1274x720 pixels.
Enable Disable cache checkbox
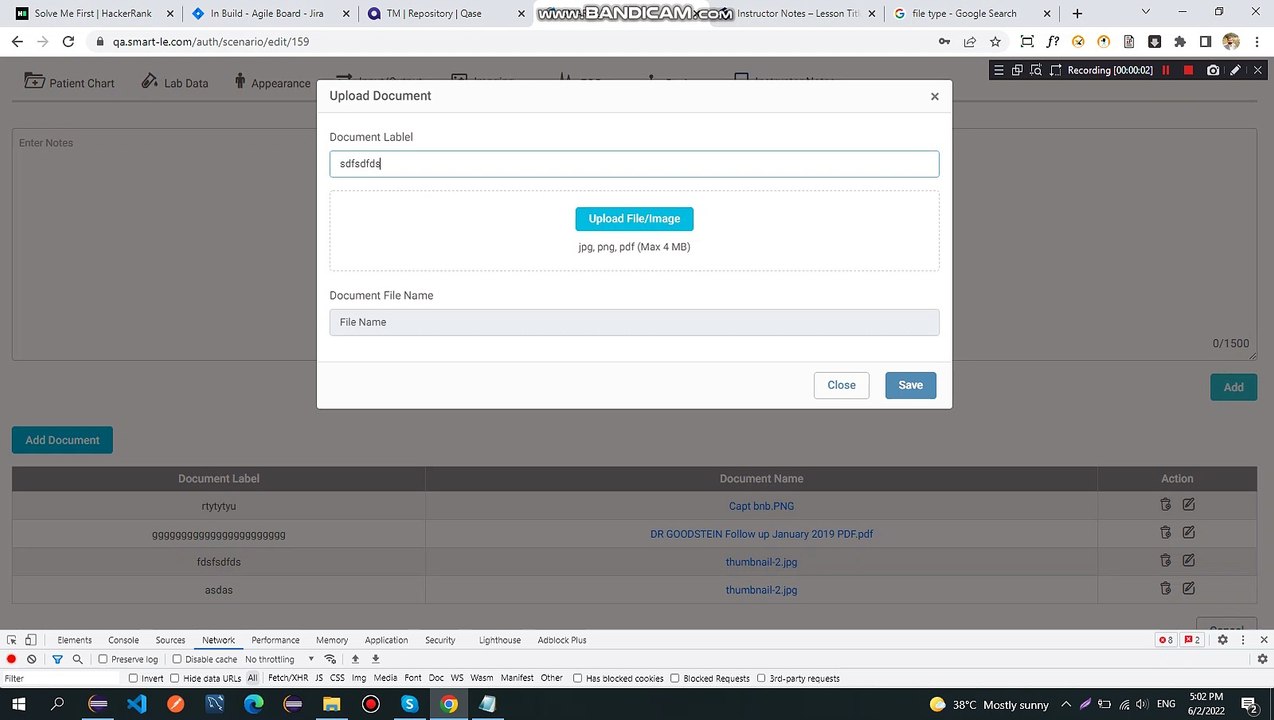point(177,659)
